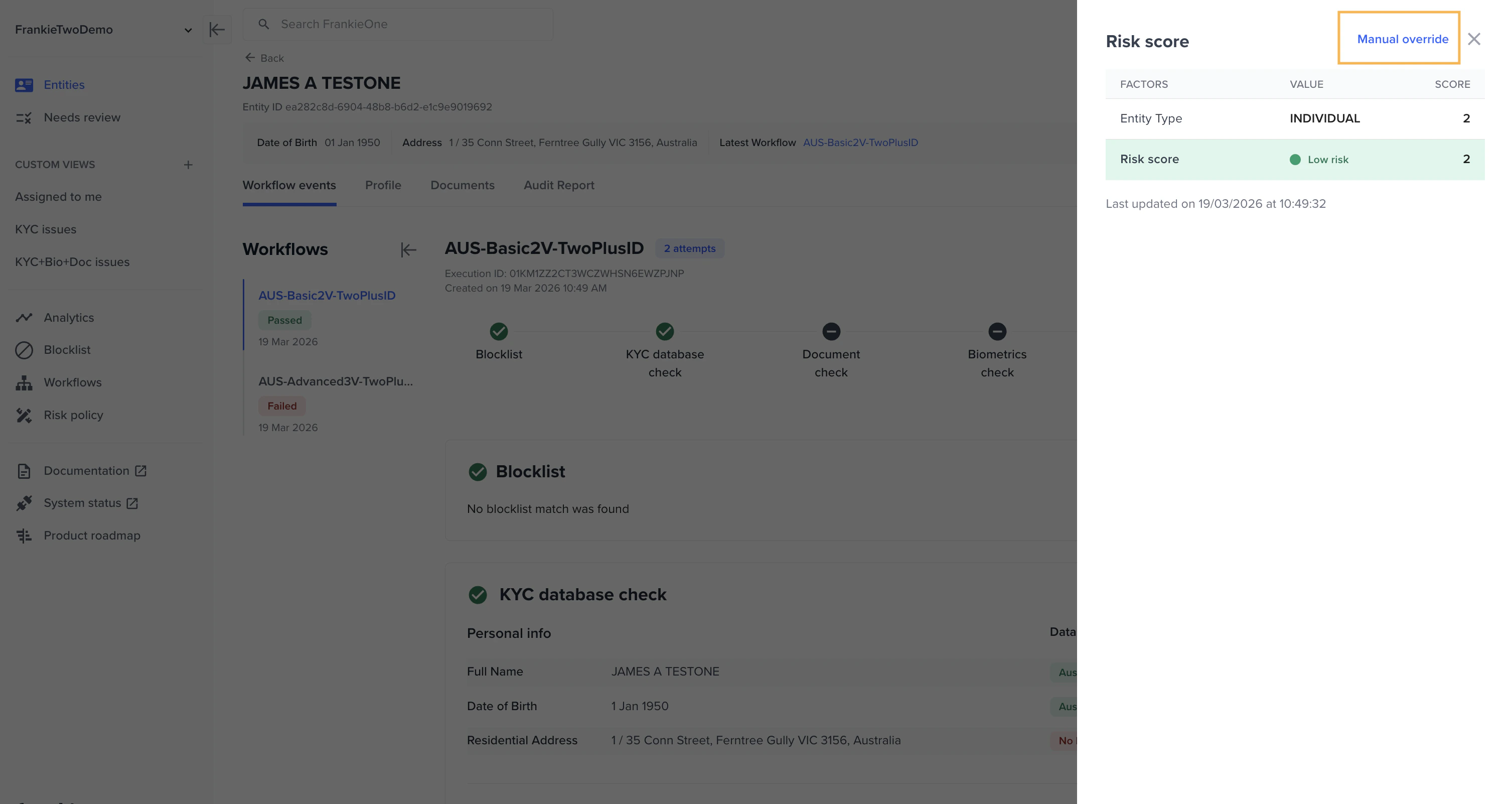Open the AUS-Basic2V-TwoPlusID latest workflow link
This screenshot has height=804, width=1512.
860,143
